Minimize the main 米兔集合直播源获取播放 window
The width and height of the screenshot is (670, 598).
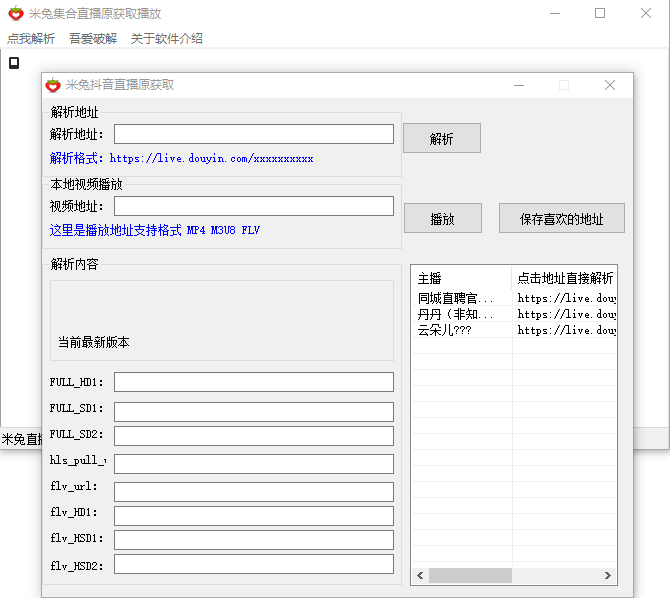tap(555, 13)
